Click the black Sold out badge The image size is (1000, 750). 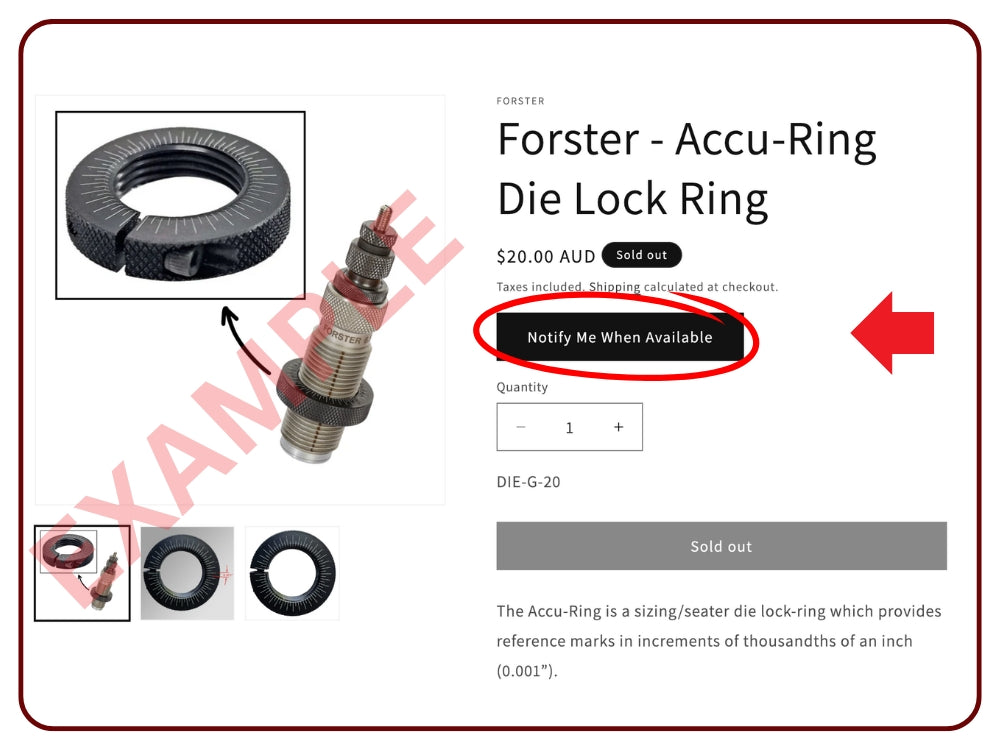[642, 255]
